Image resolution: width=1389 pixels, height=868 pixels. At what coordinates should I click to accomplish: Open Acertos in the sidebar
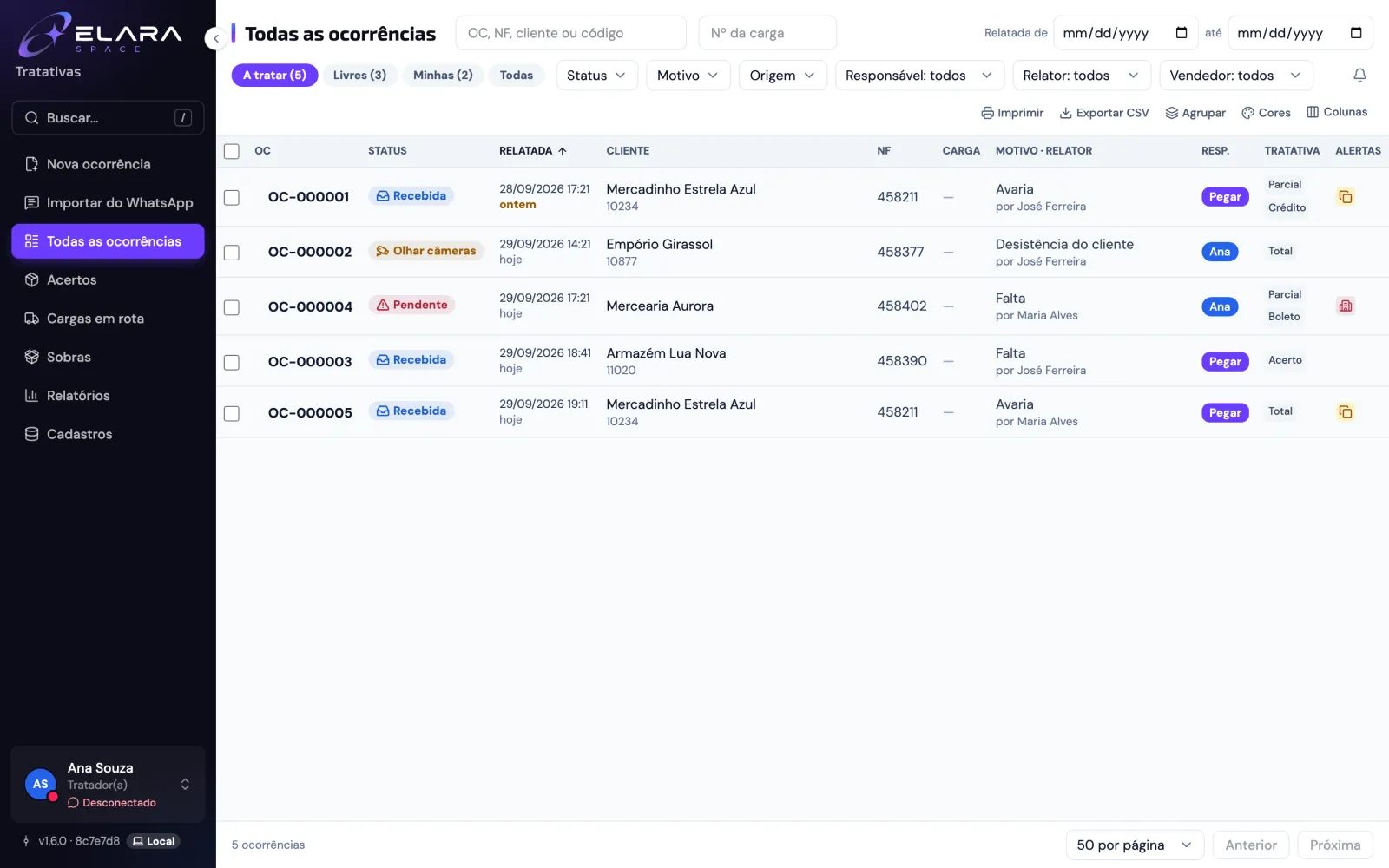tap(108, 279)
